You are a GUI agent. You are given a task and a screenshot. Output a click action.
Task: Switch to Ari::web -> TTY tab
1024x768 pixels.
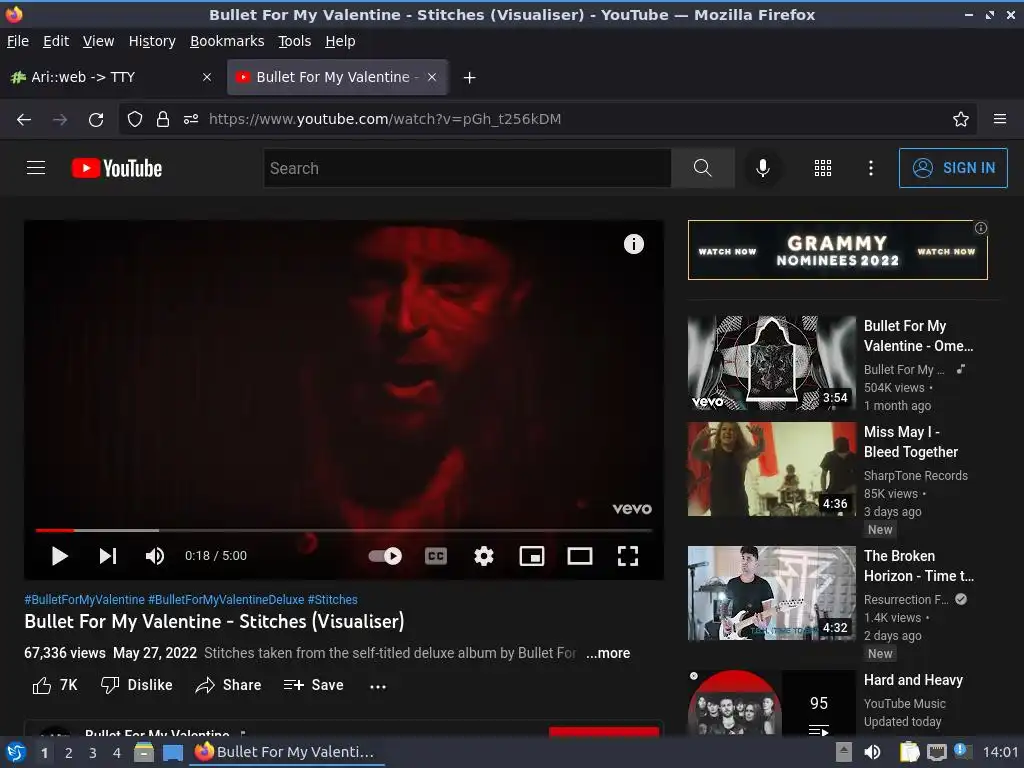pyautogui.click(x=111, y=77)
